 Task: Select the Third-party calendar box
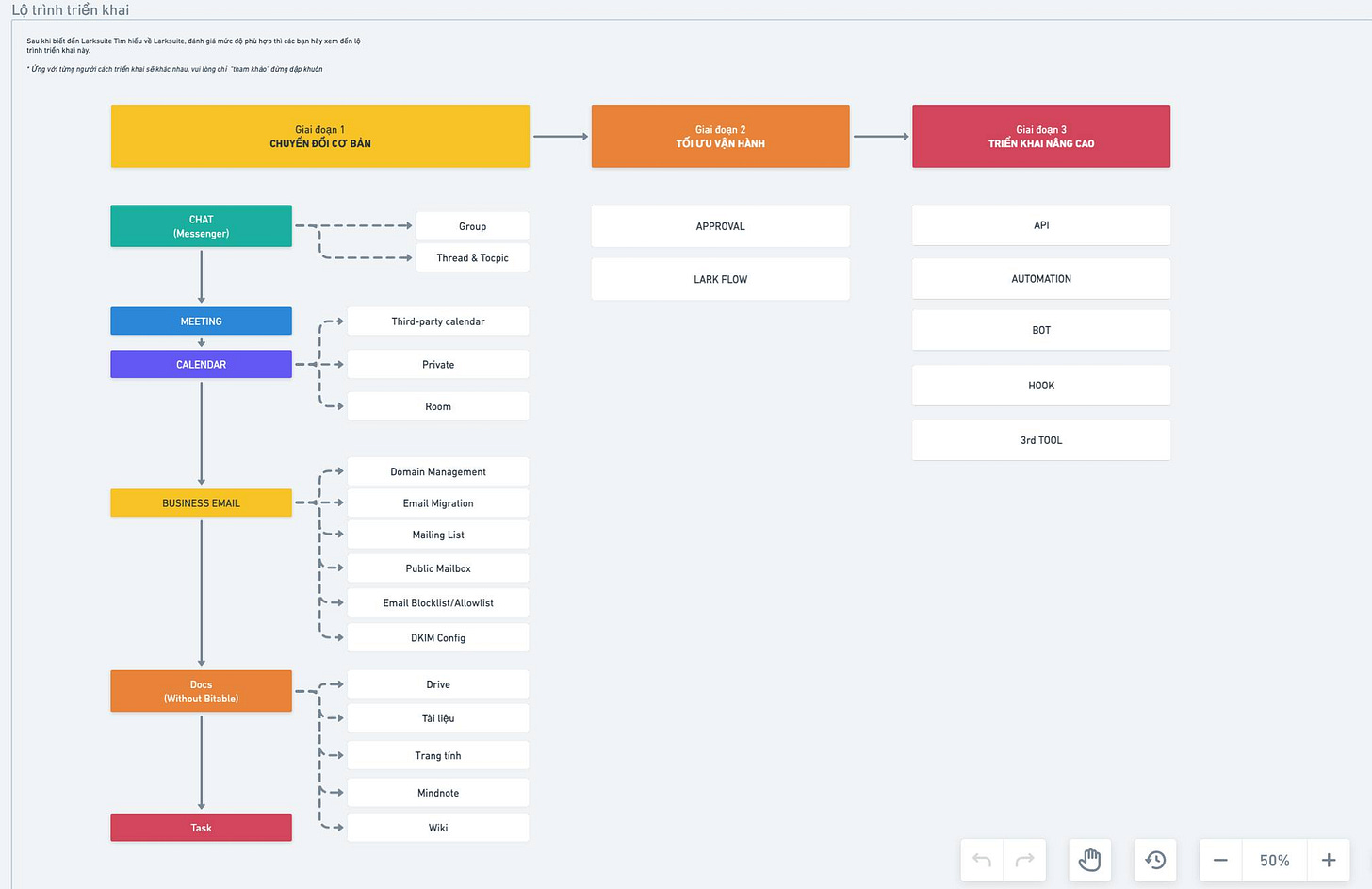point(438,321)
